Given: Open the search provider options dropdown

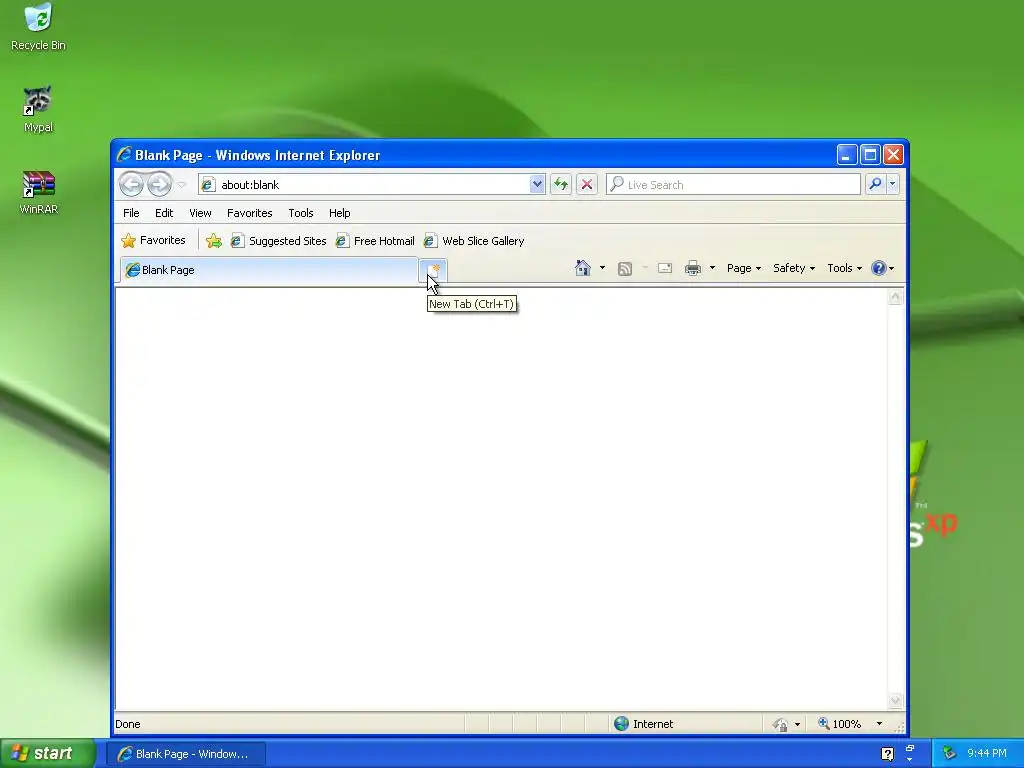Looking at the screenshot, I should [x=893, y=185].
